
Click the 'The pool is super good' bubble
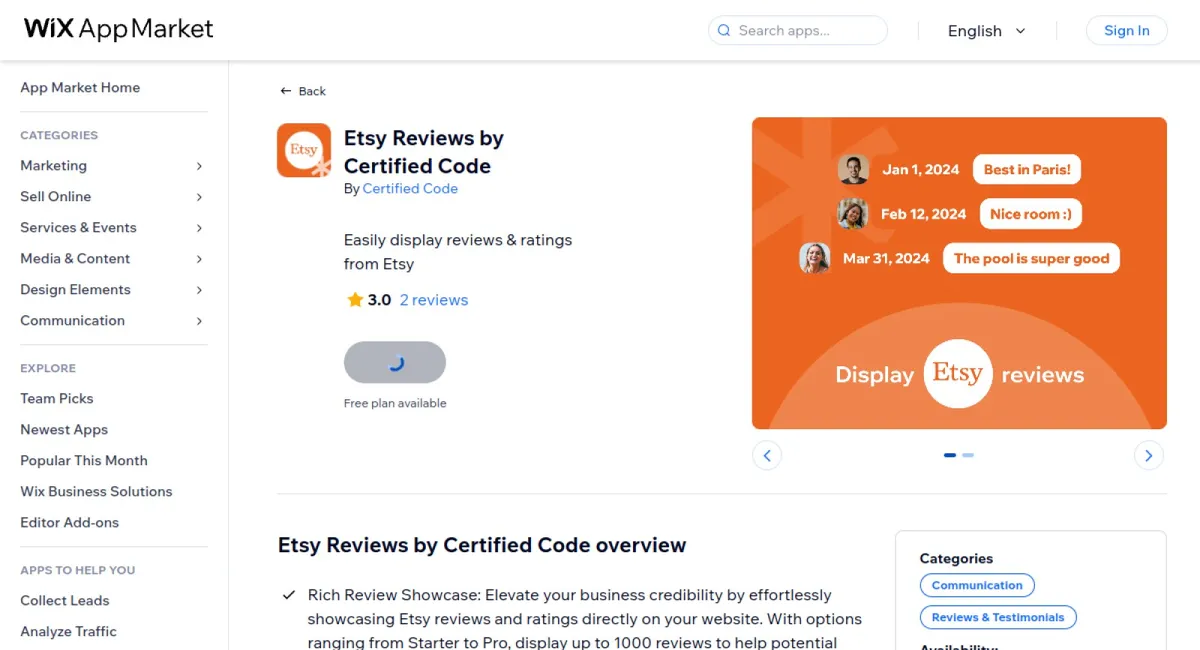[1031, 258]
